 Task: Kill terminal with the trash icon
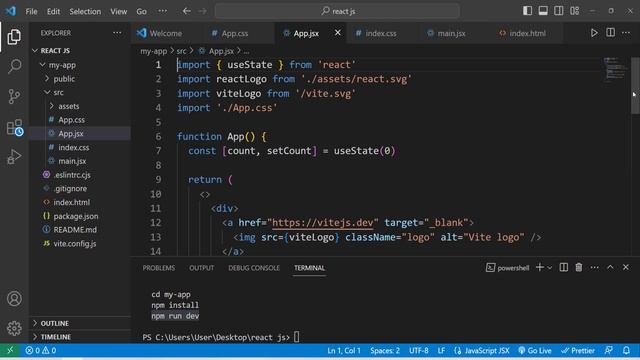point(579,267)
